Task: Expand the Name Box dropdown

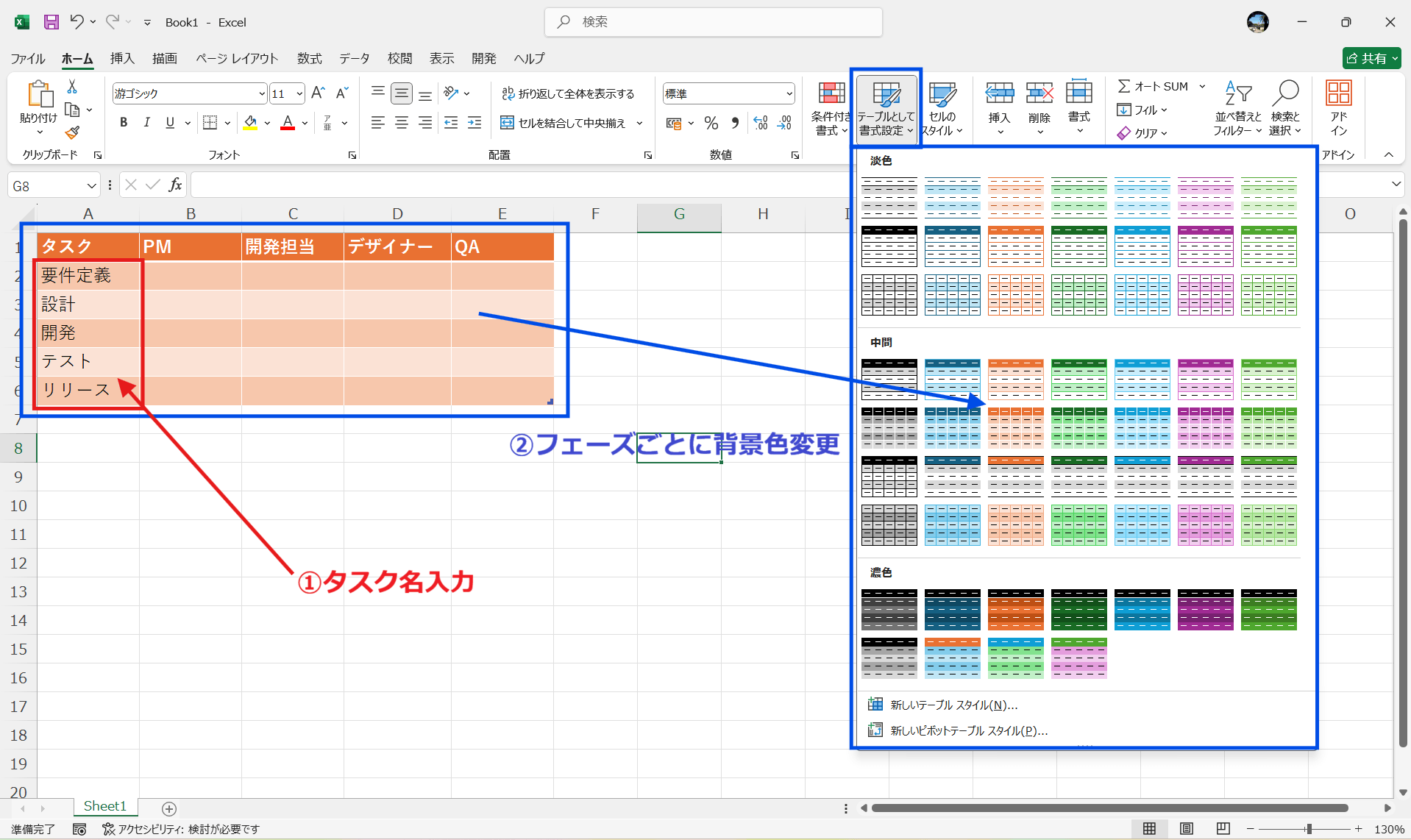Action: (x=91, y=185)
